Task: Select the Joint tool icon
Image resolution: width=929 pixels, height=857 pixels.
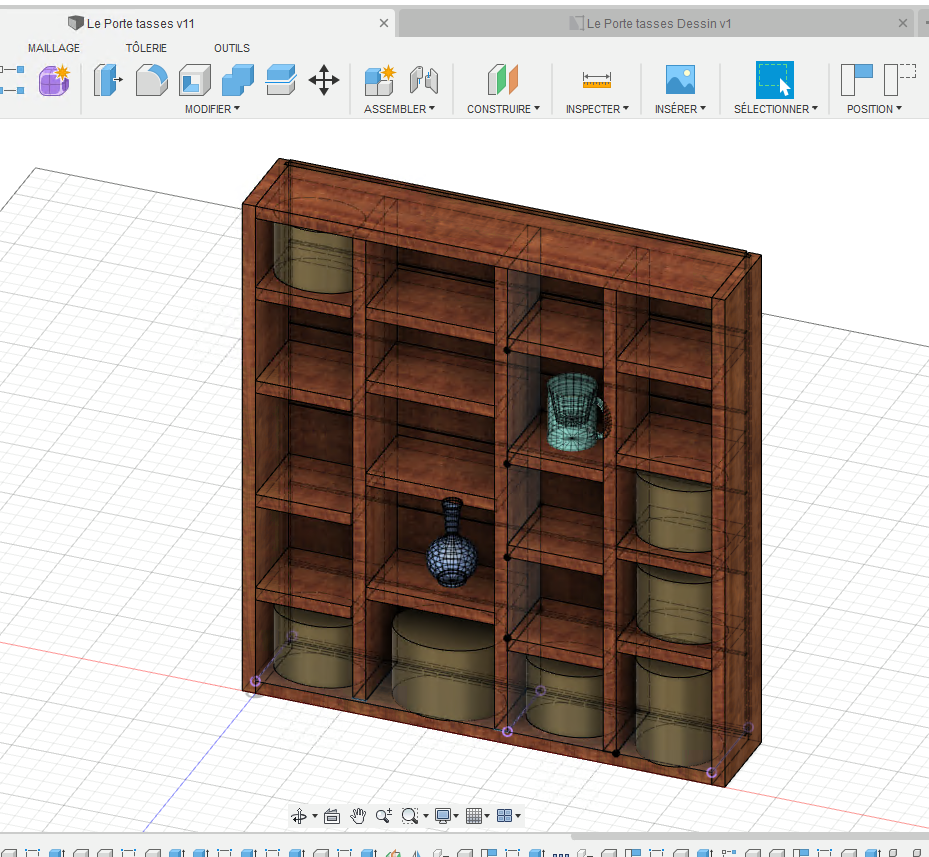Action: pos(424,80)
